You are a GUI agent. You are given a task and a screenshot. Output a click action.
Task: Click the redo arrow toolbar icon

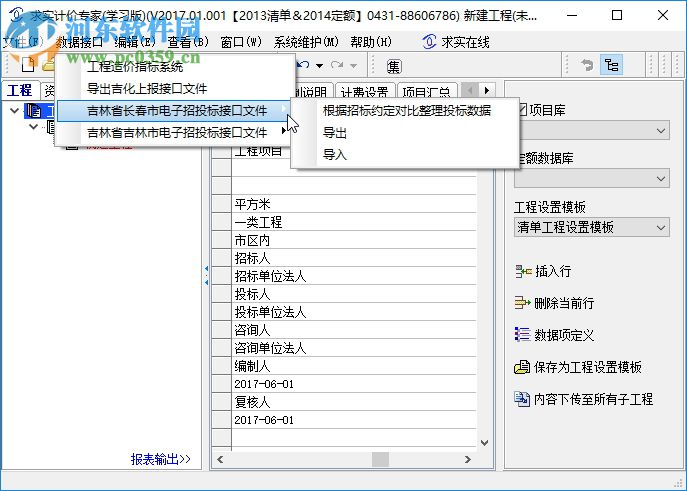(337, 65)
